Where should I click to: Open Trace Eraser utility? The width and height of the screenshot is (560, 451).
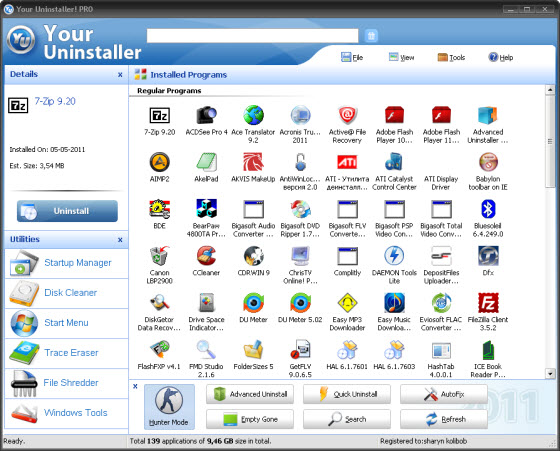(x=66, y=353)
